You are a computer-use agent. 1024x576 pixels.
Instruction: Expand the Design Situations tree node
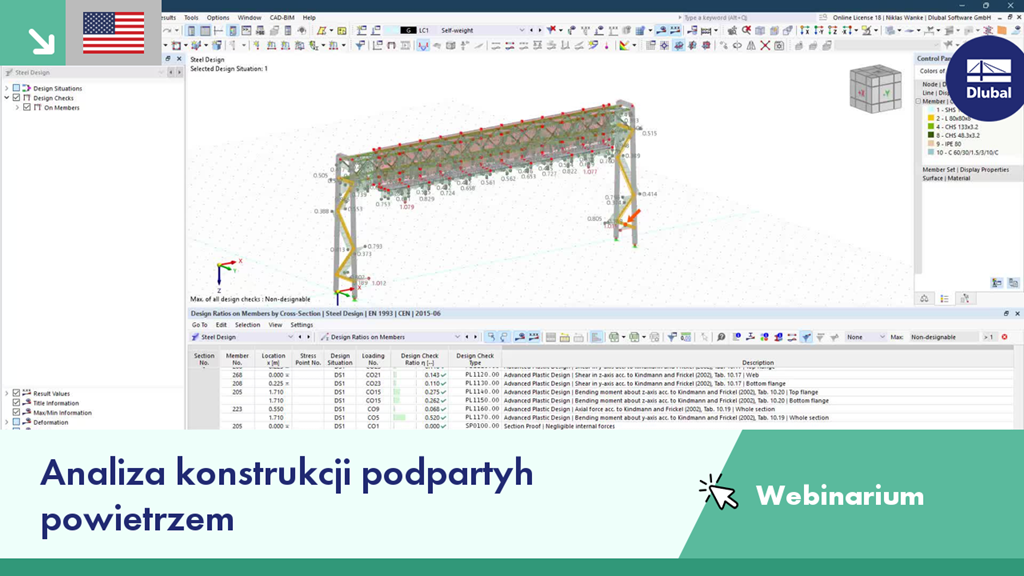click(7, 88)
